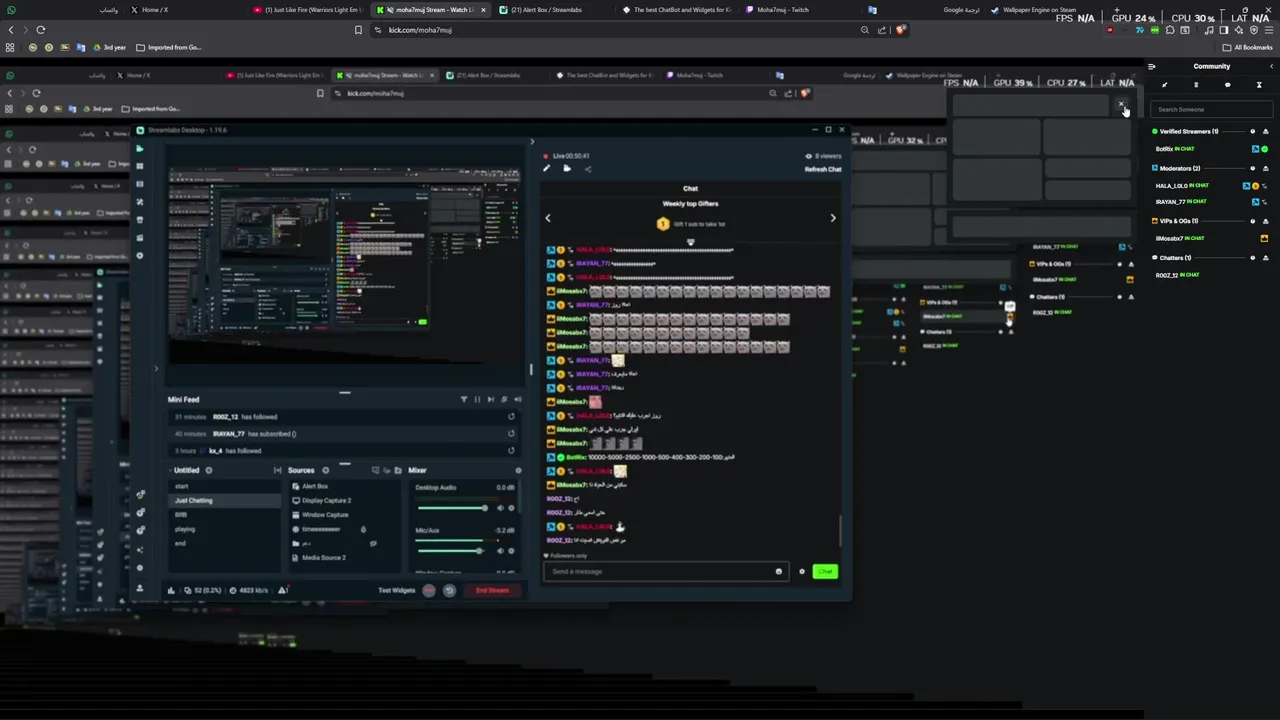Image resolution: width=1280 pixels, height=720 pixels.
Task: Mute the Mic/Aux channel
Action: (500, 550)
